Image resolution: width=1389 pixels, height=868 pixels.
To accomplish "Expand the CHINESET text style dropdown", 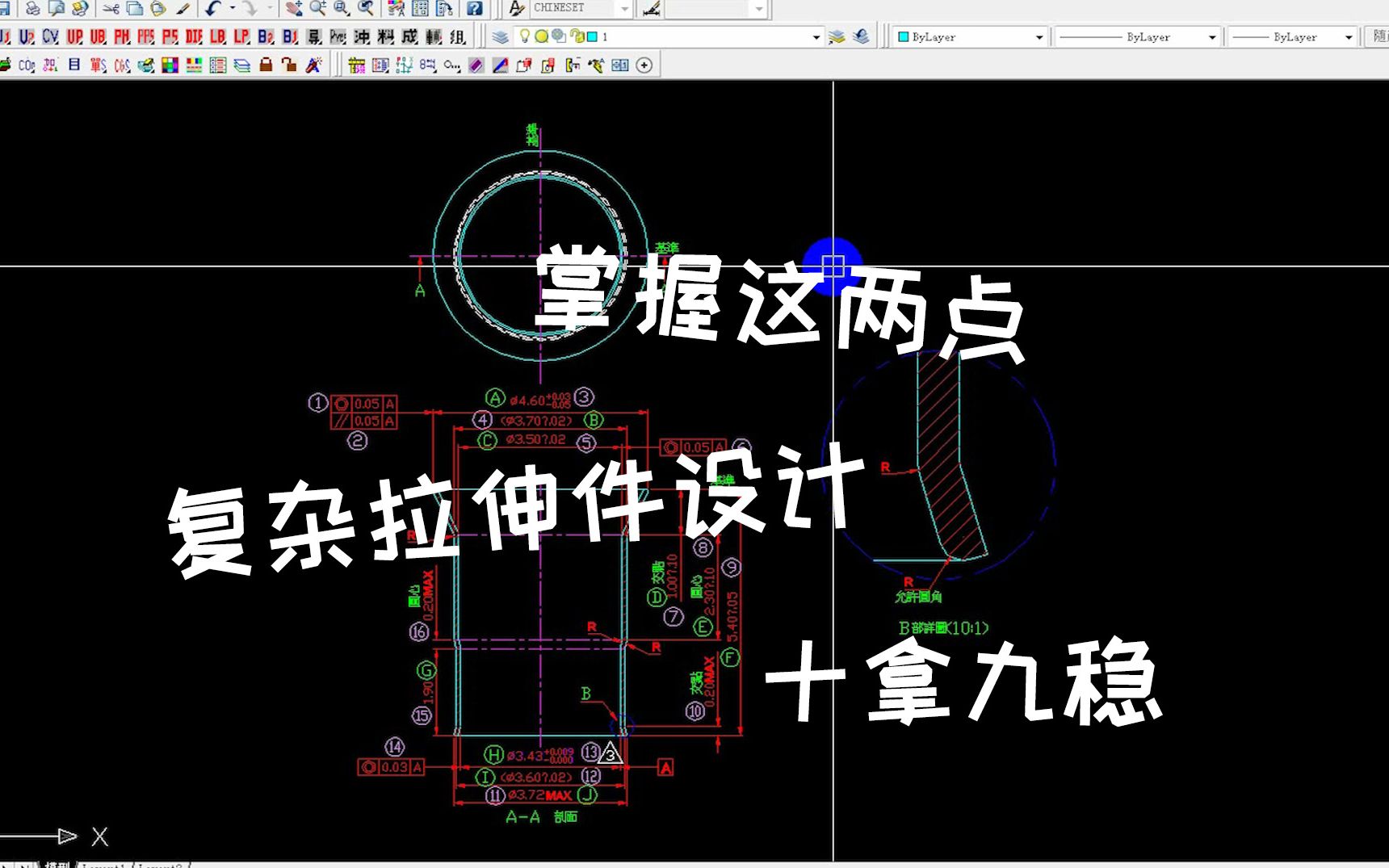I will click(624, 9).
